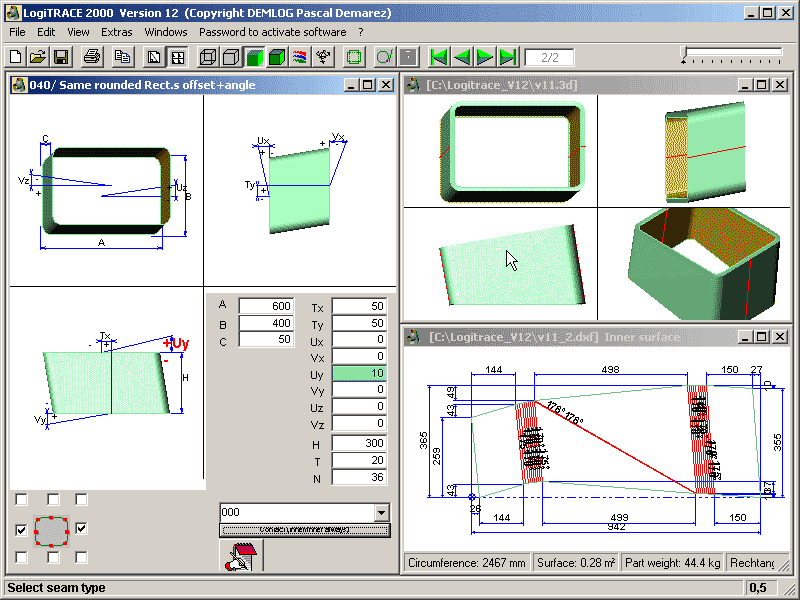This screenshot has height=600, width=800.
Task: Click the N field showing 36
Action: coord(359,477)
